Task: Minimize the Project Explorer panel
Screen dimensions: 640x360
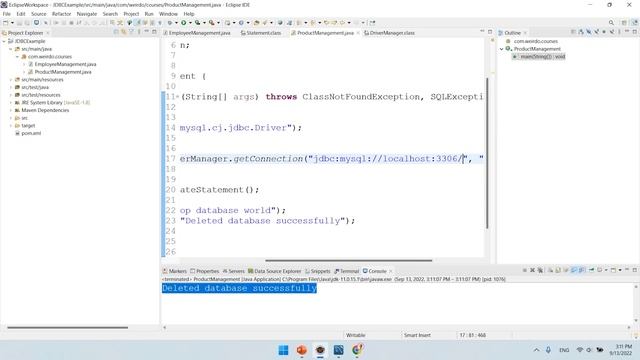Action: coord(147,32)
